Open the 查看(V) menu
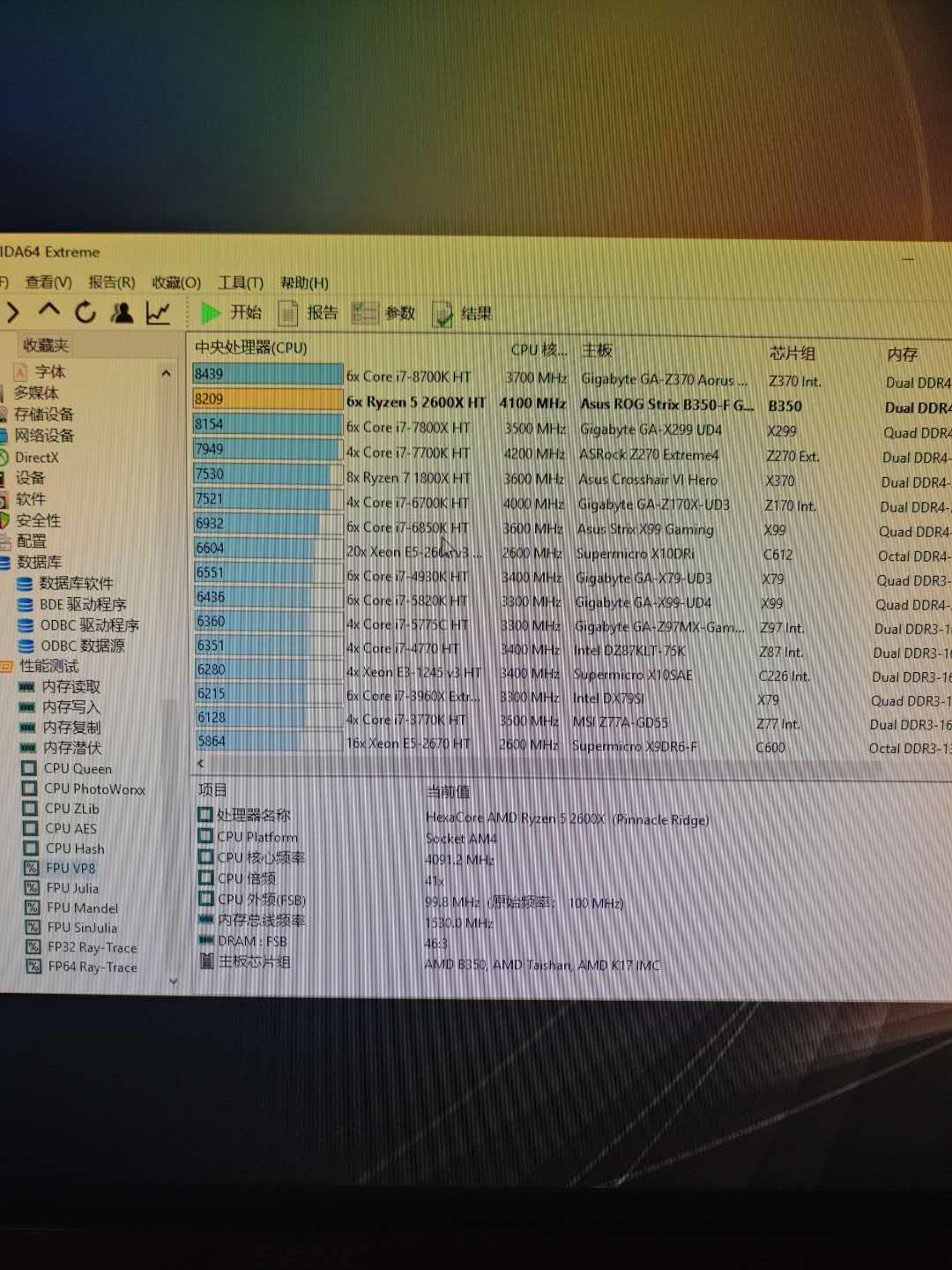Image resolution: width=952 pixels, height=1270 pixels. tap(48, 282)
